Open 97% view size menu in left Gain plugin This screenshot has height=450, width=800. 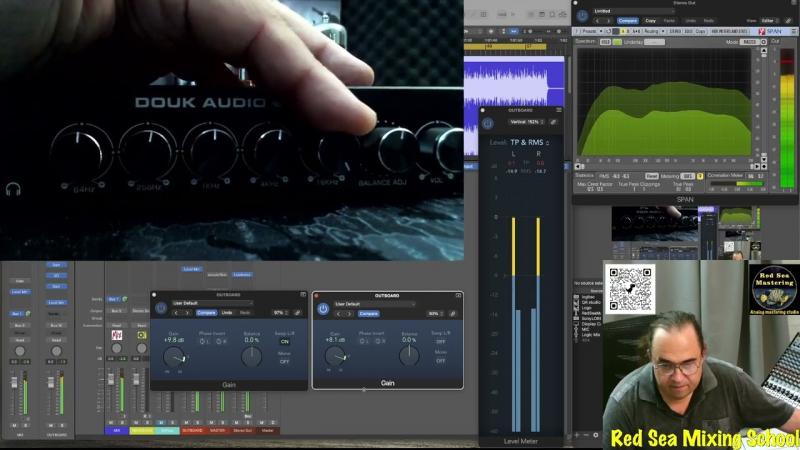pyautogui.click(x=280, y=313)
